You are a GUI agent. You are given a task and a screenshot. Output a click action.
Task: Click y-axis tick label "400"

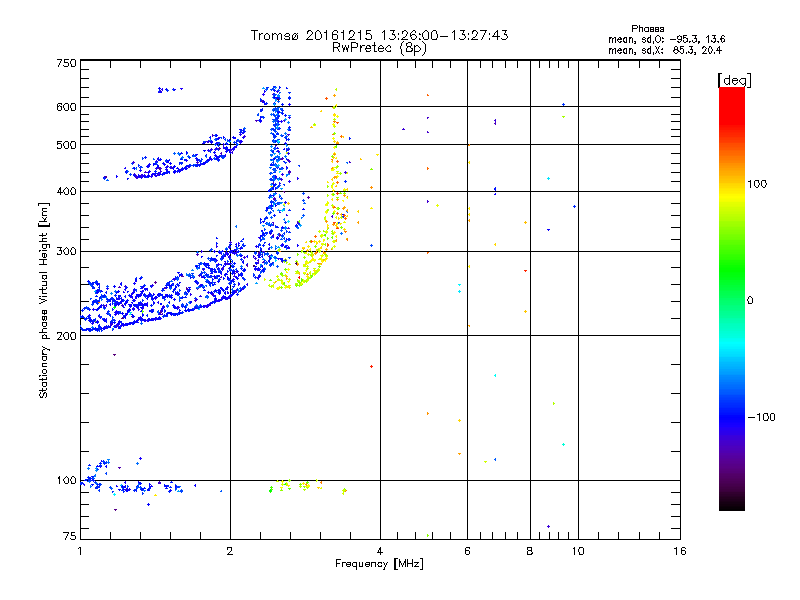66,191
